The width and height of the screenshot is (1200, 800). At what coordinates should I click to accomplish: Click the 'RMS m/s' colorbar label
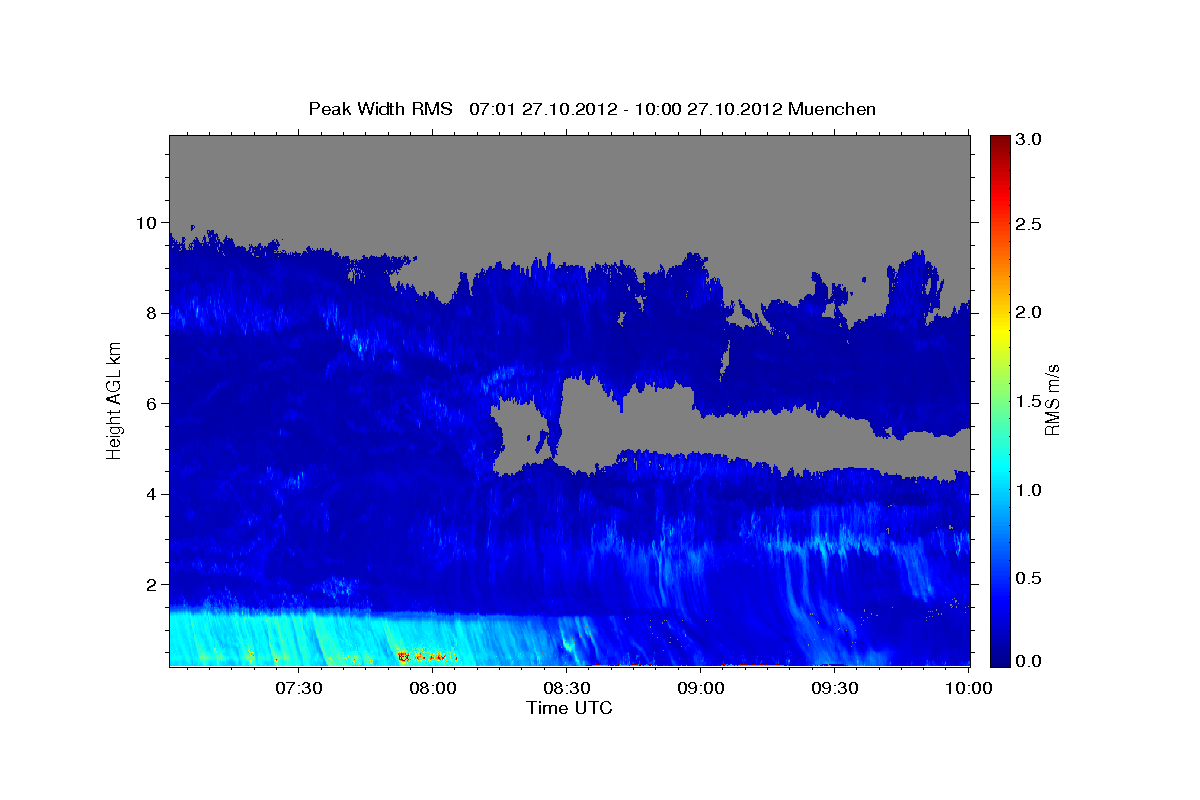pyautogui.click(x=1051, y=401)
